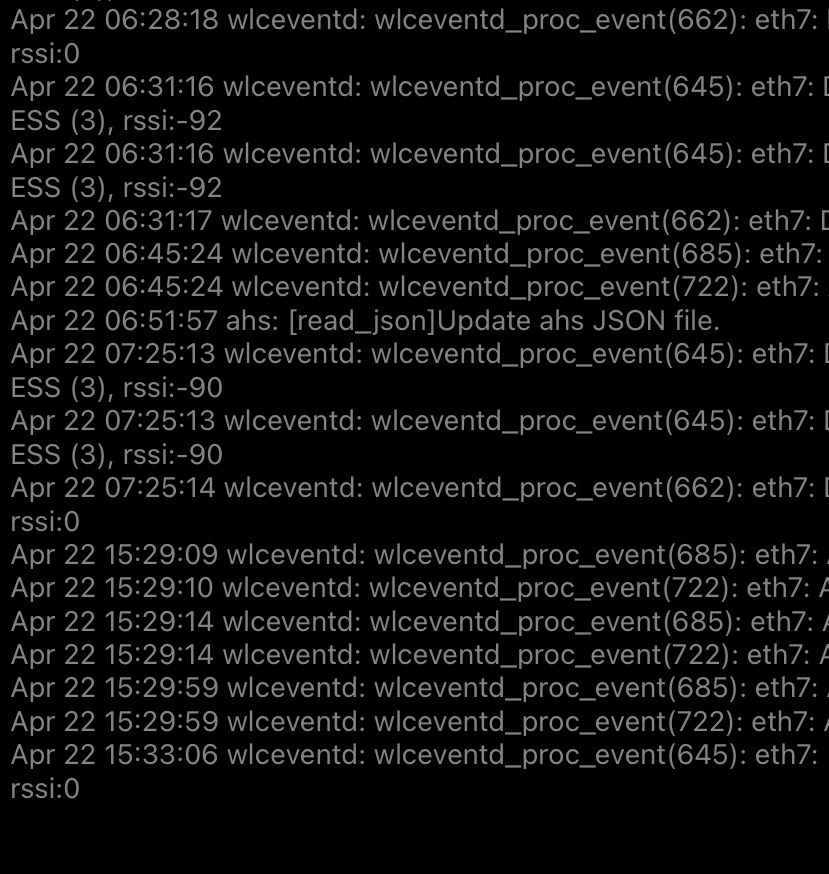Screen dimensions: 829x874
Task: Click the 15:29:59 event(685) entry
Action: (419, 688)
